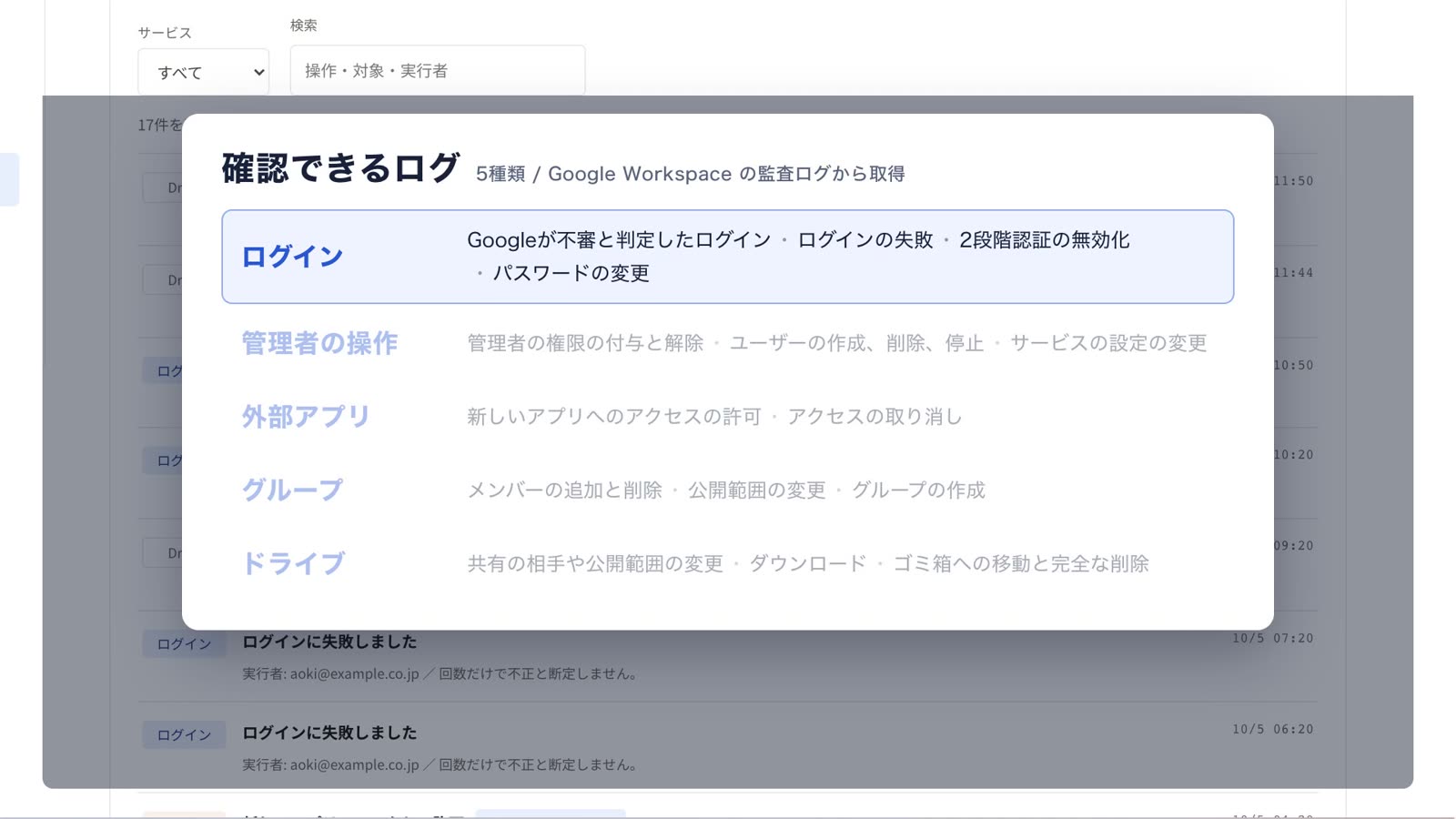
Task: Click the text 新しいアプリへのアクセスの許可
Action: [614, 417]
